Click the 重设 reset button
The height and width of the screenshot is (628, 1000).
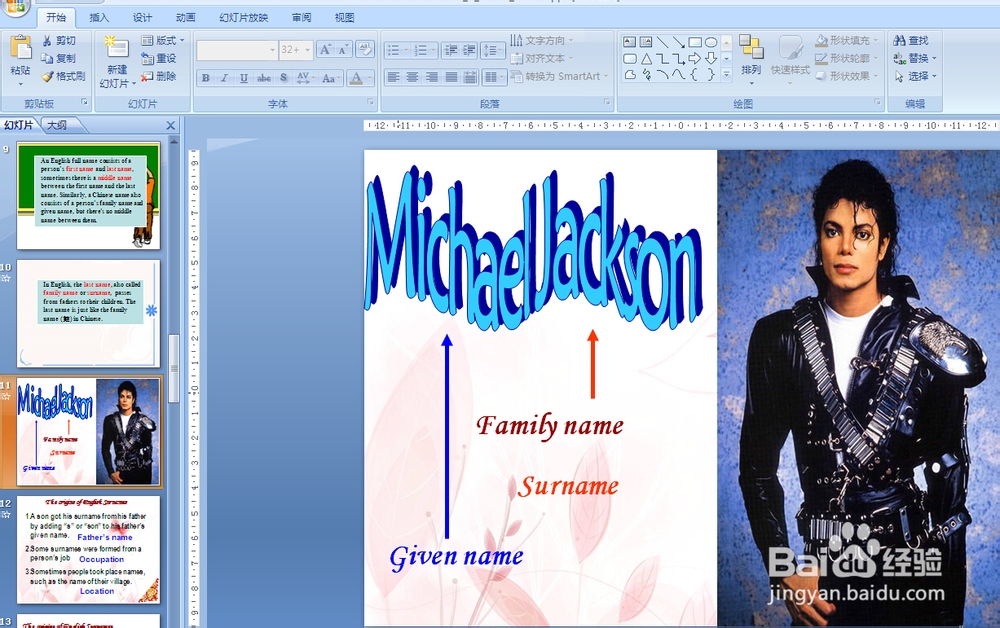(159, 58)
